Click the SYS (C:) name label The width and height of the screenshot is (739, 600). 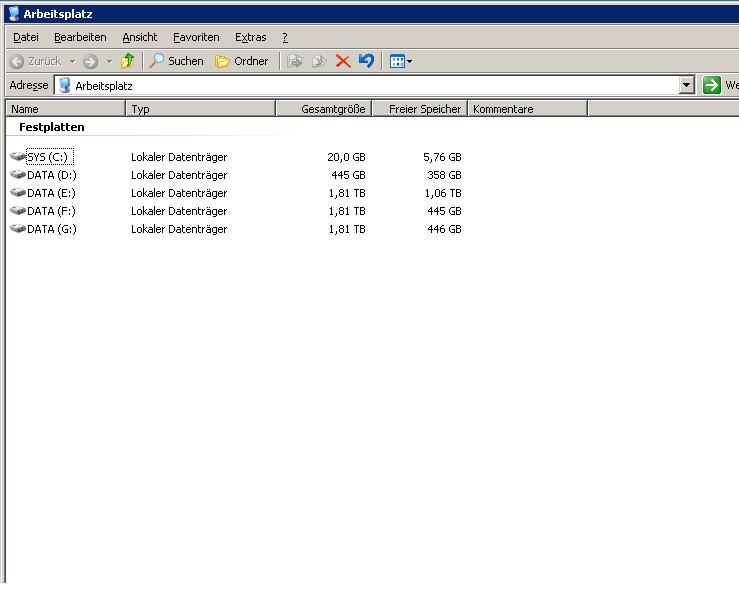point(48,157)
